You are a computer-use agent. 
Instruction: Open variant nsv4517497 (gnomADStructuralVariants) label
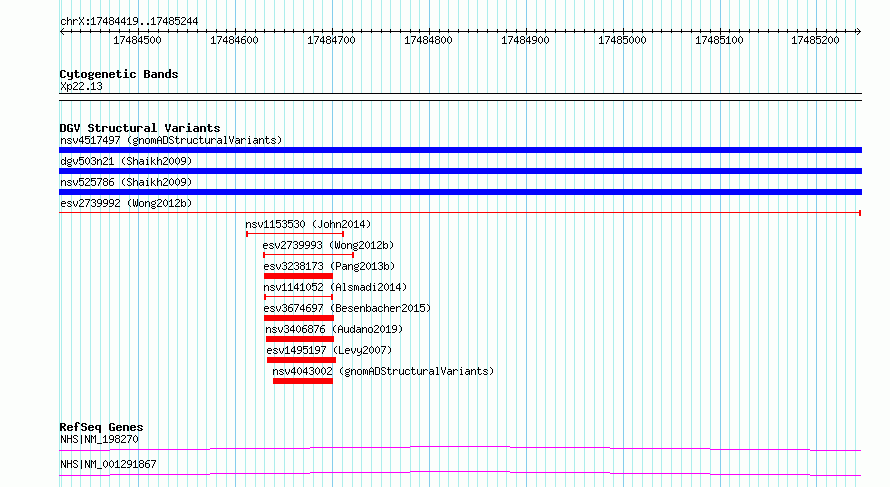point(171,140)
